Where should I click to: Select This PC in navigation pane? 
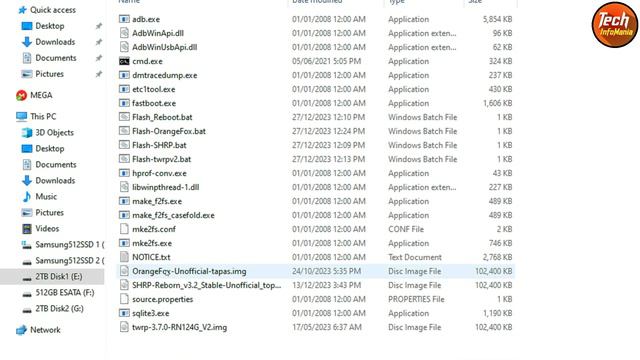[42, 116]
